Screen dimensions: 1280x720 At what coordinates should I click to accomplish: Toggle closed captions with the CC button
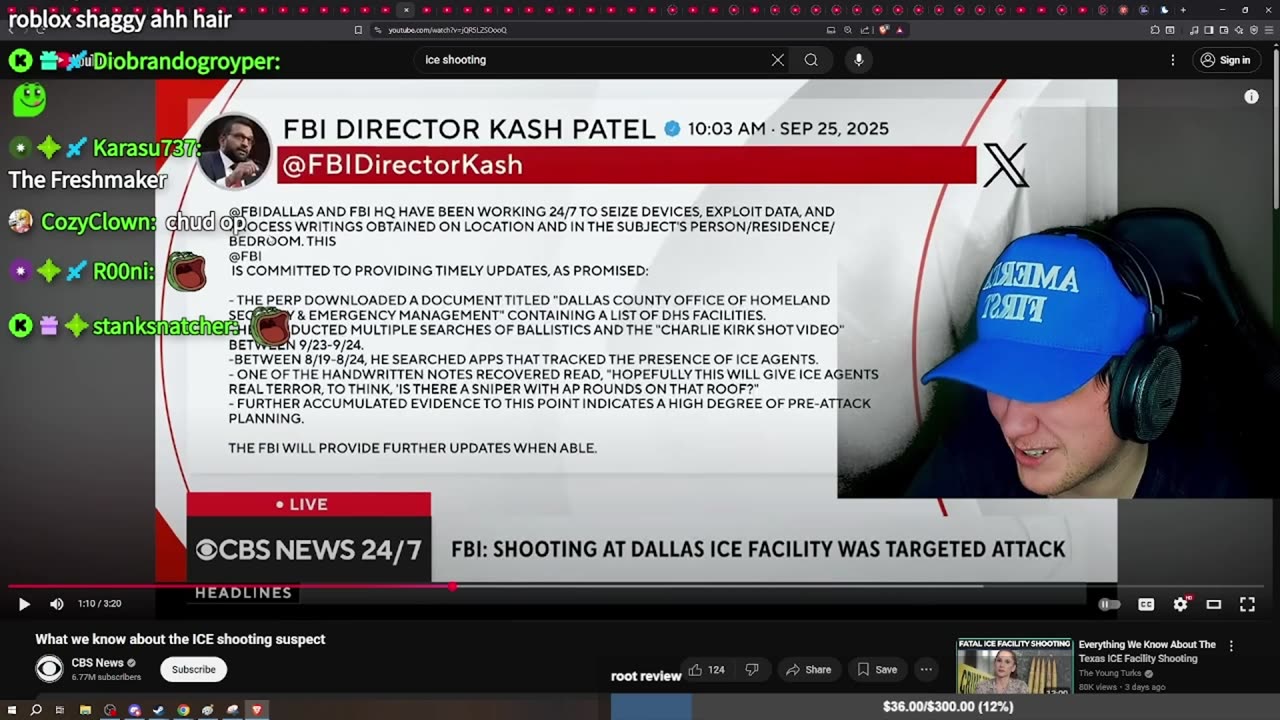click(1146, 604)
